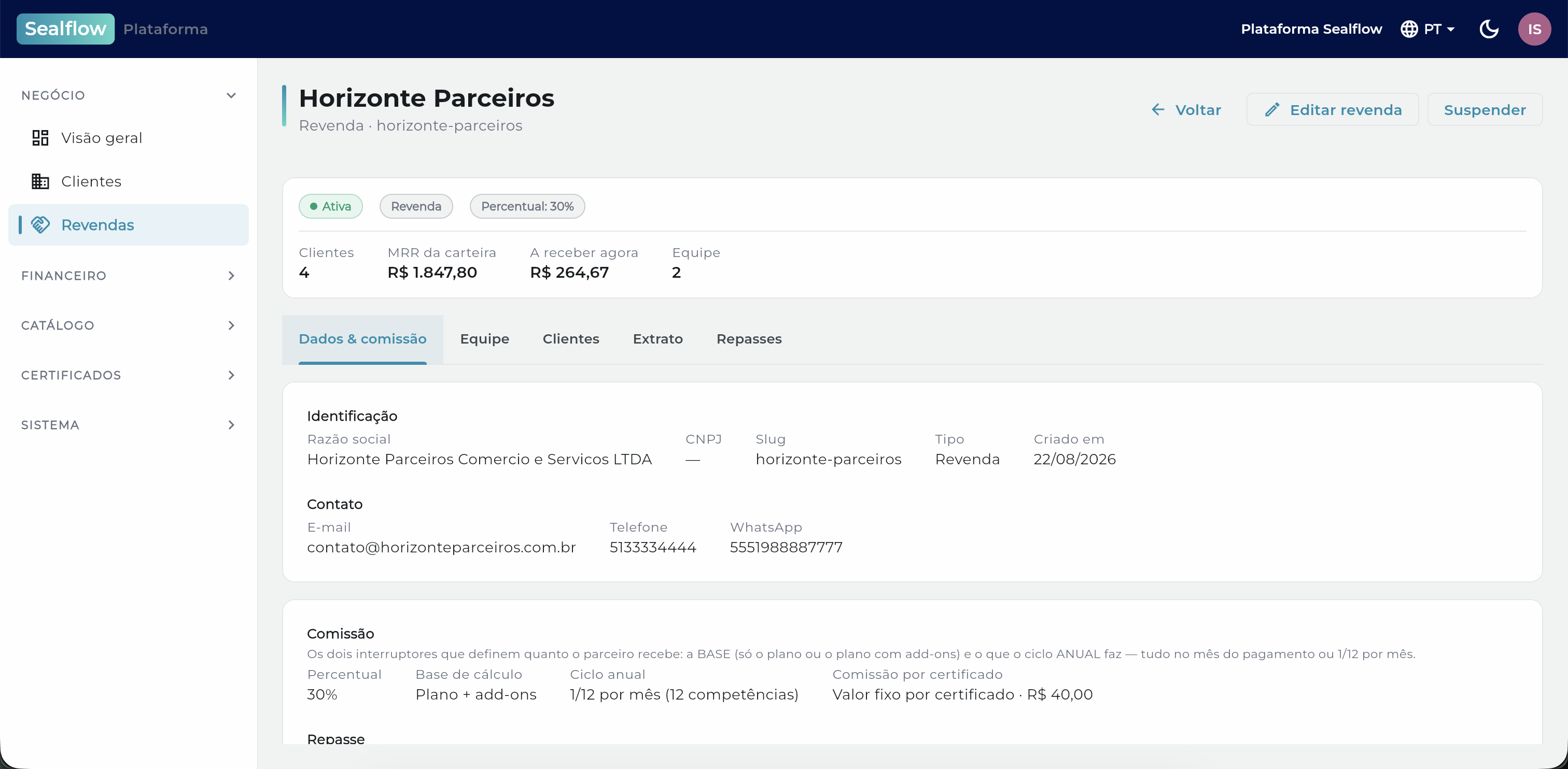
Task: Click the Revenda type badge
Action: click(416, 206)
